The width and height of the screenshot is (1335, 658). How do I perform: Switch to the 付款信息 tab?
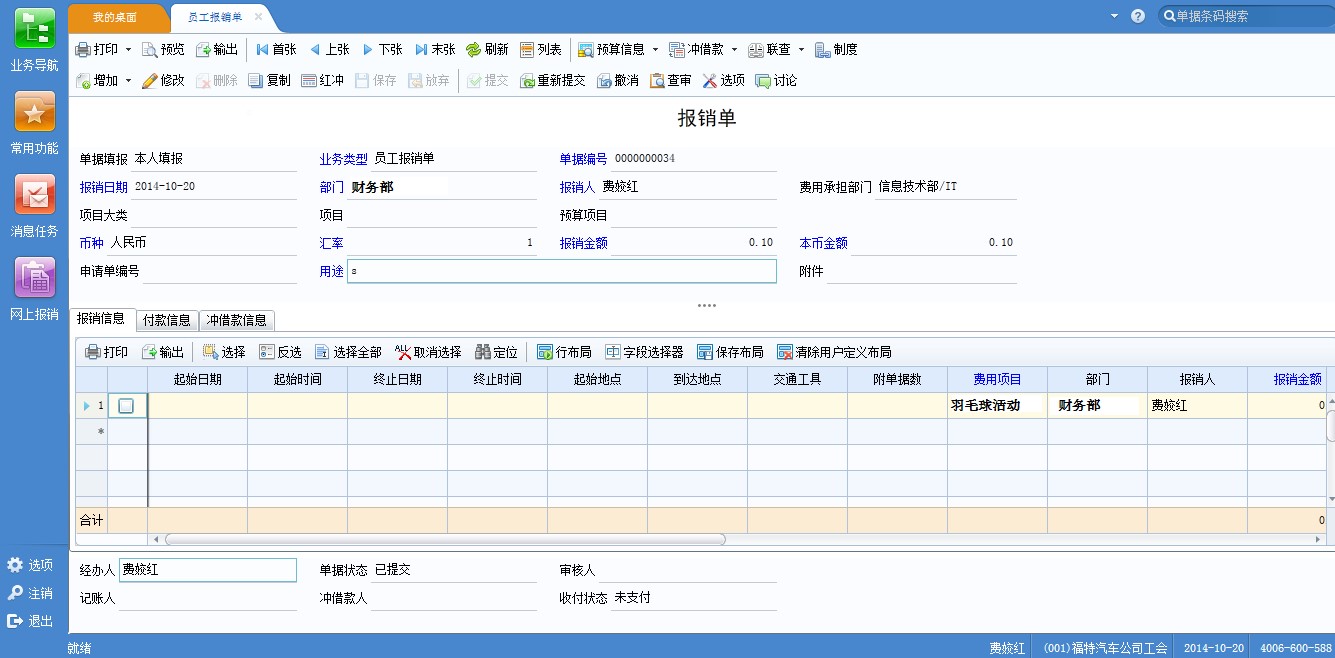(x=166, y=321)
